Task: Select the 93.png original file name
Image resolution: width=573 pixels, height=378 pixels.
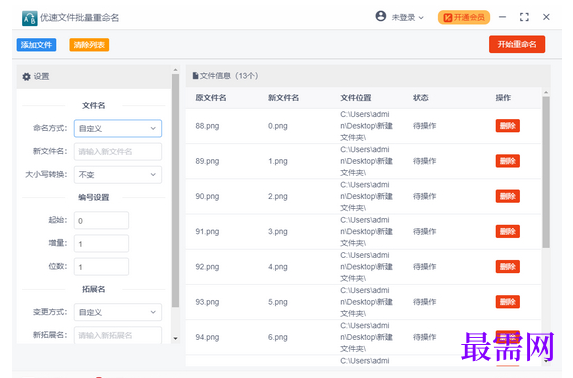Action: (x=207, y=302)
